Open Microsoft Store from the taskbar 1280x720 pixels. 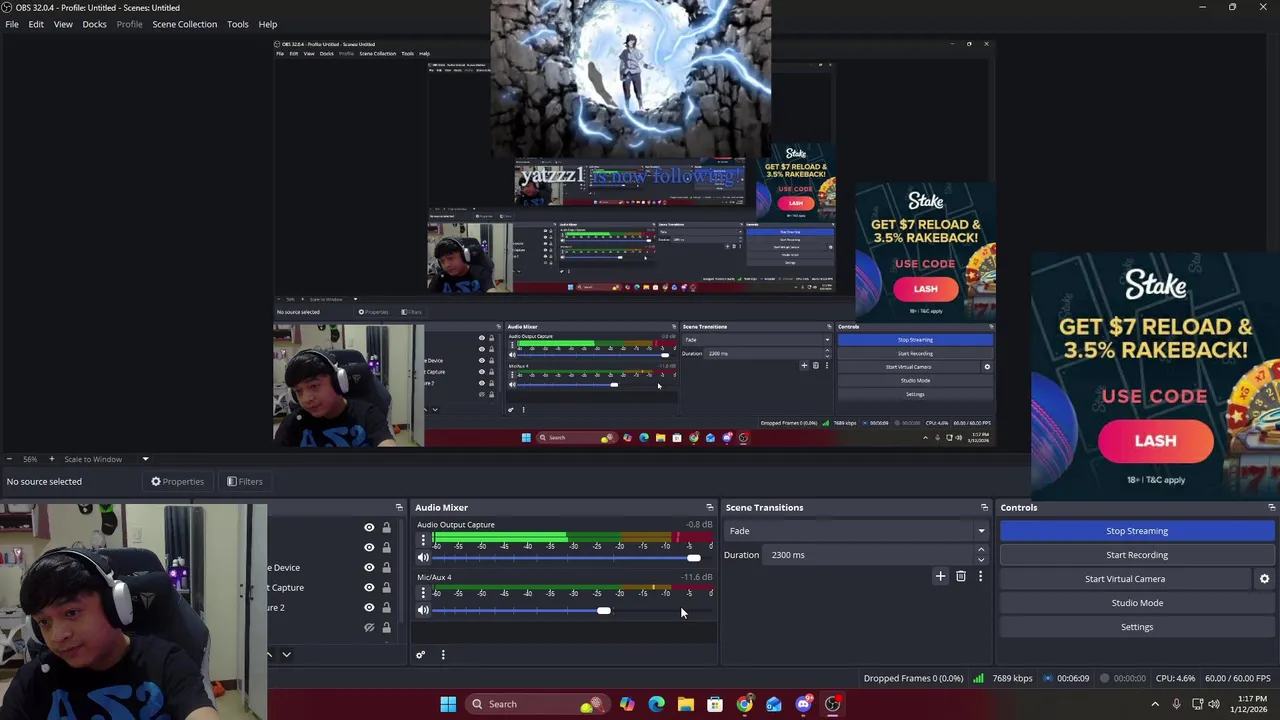715,704
